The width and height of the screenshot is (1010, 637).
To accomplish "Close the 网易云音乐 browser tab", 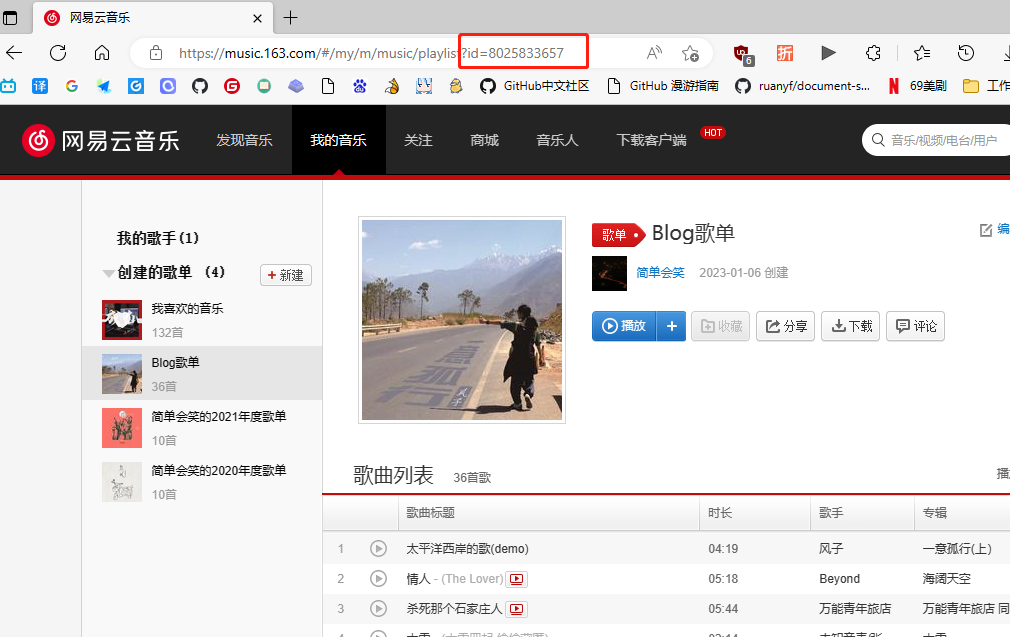I will (x=258, y=18).
